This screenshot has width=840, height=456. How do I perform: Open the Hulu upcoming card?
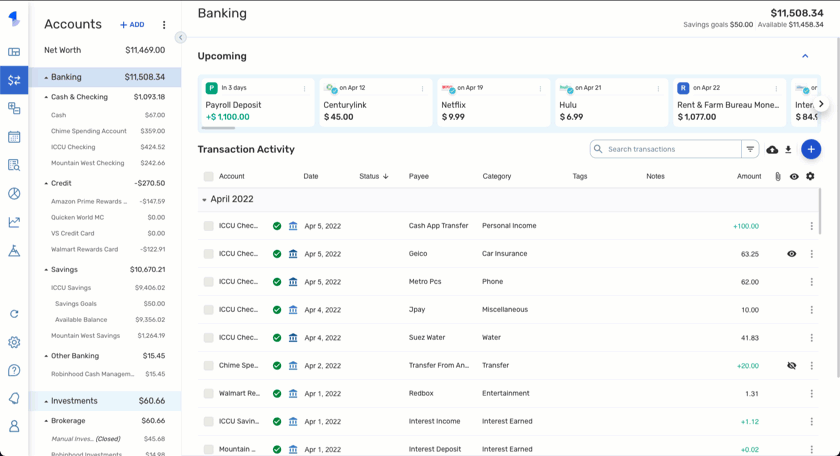(x=611, y=103)
